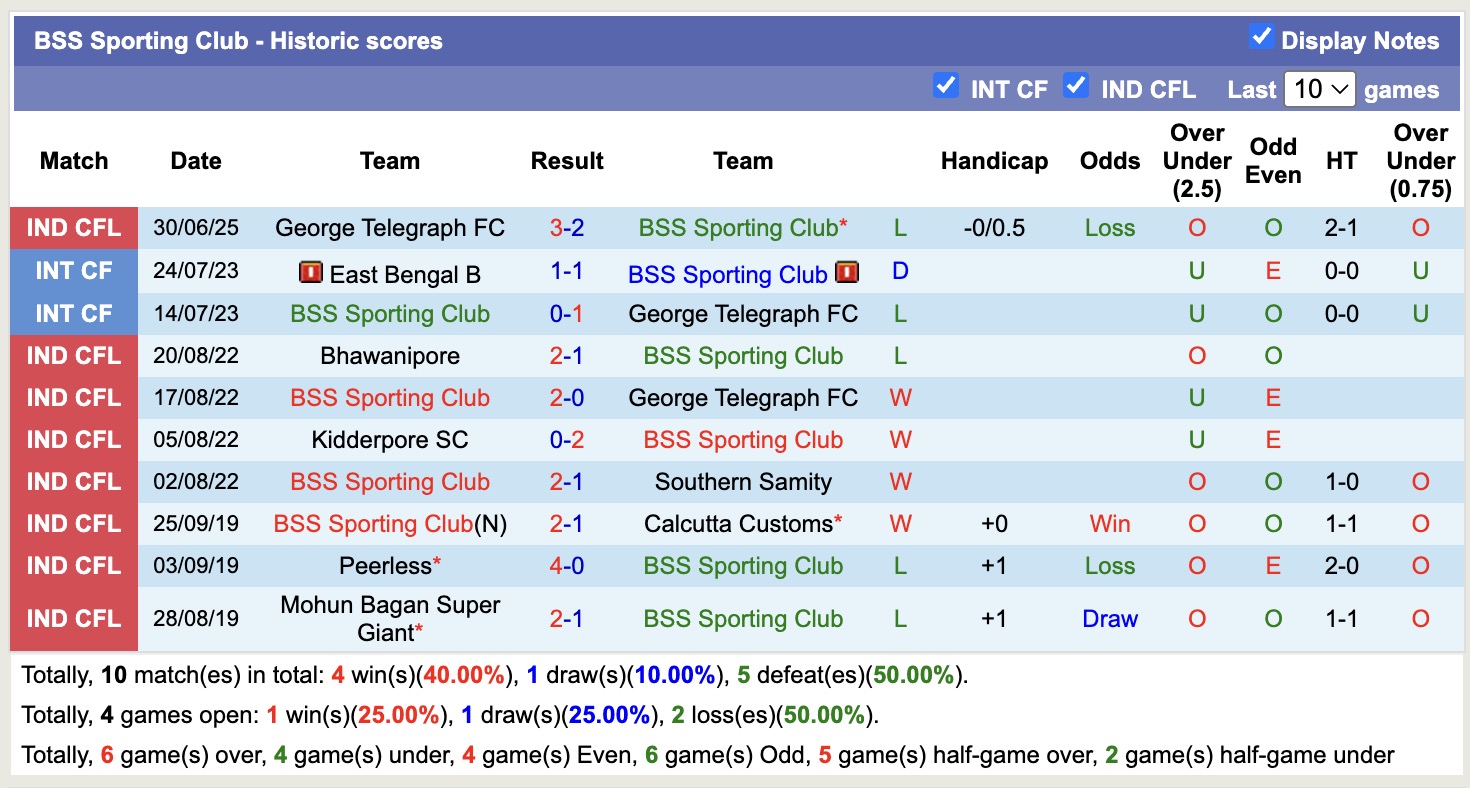Click the Draw odds result in Mohun Bagan row
Screen dimensions: 1470x788
1110,619
